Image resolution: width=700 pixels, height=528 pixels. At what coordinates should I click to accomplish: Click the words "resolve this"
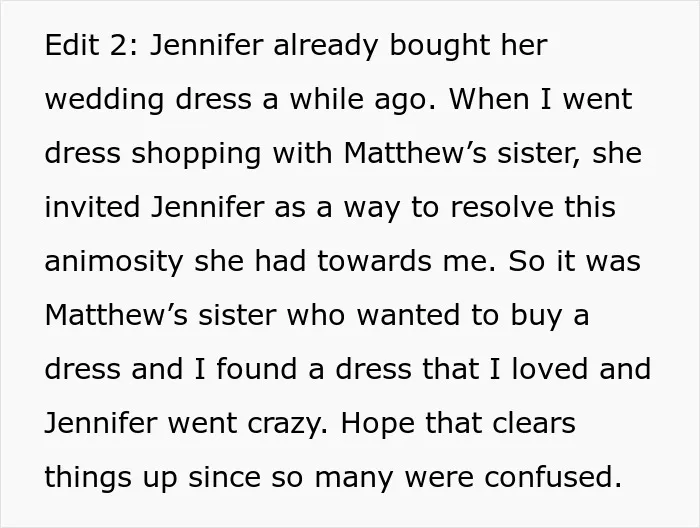tap(533, 207)
